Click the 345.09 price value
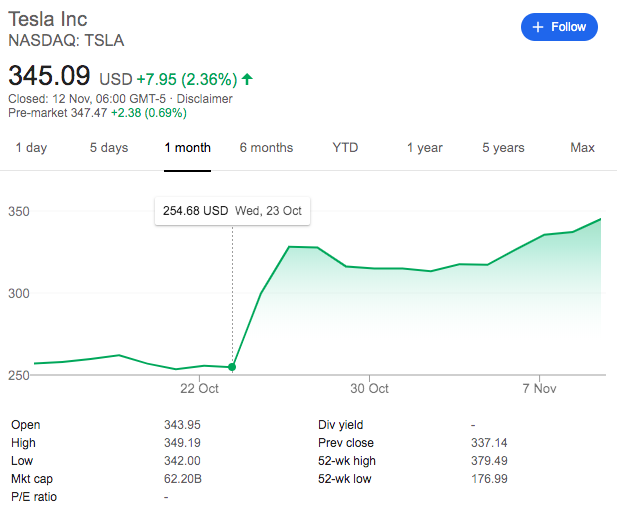This screenshot has width=617, height=517. coord(49,75)
